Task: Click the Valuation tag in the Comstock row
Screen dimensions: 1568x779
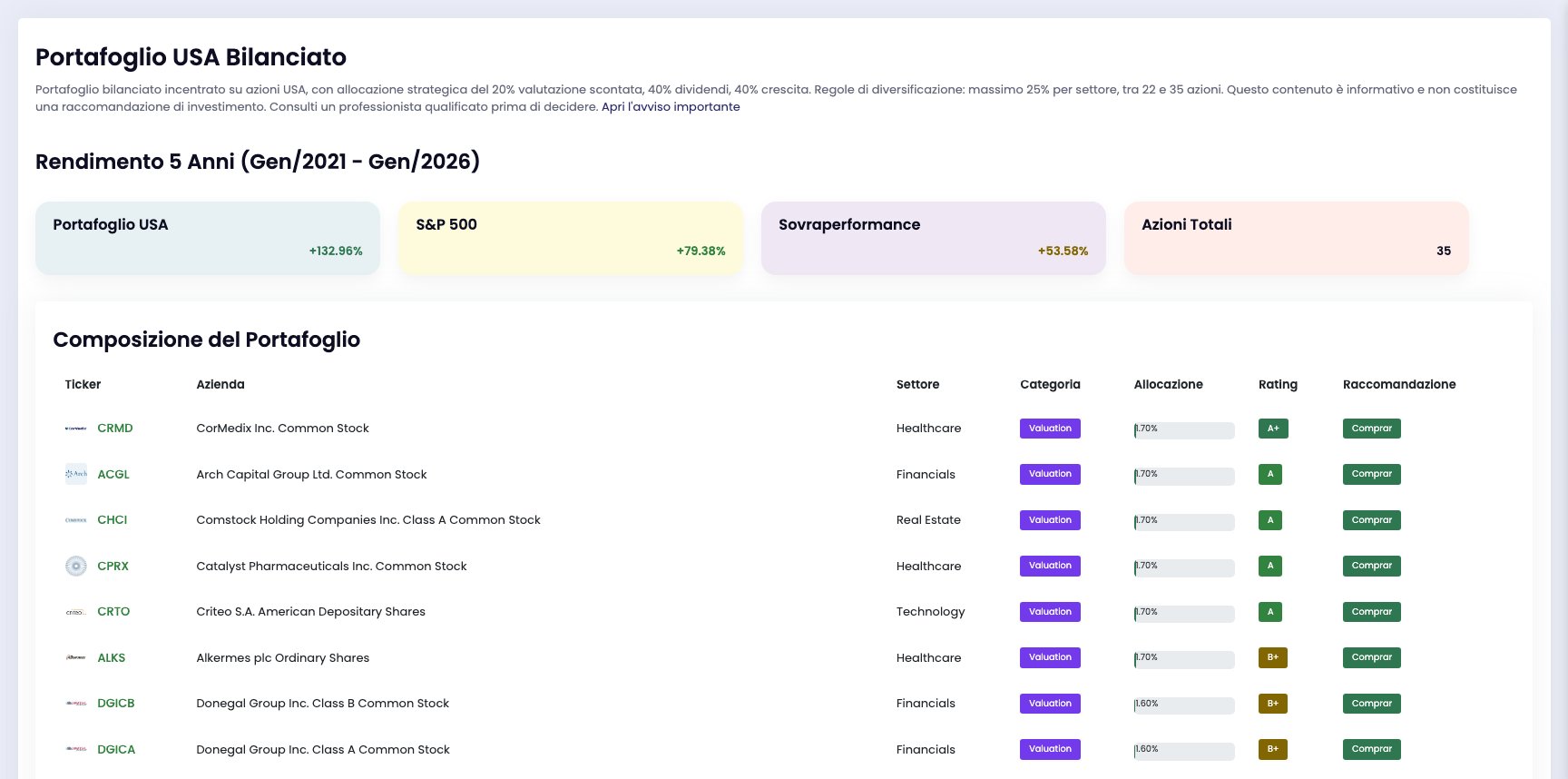Action: click(1050, 520)
